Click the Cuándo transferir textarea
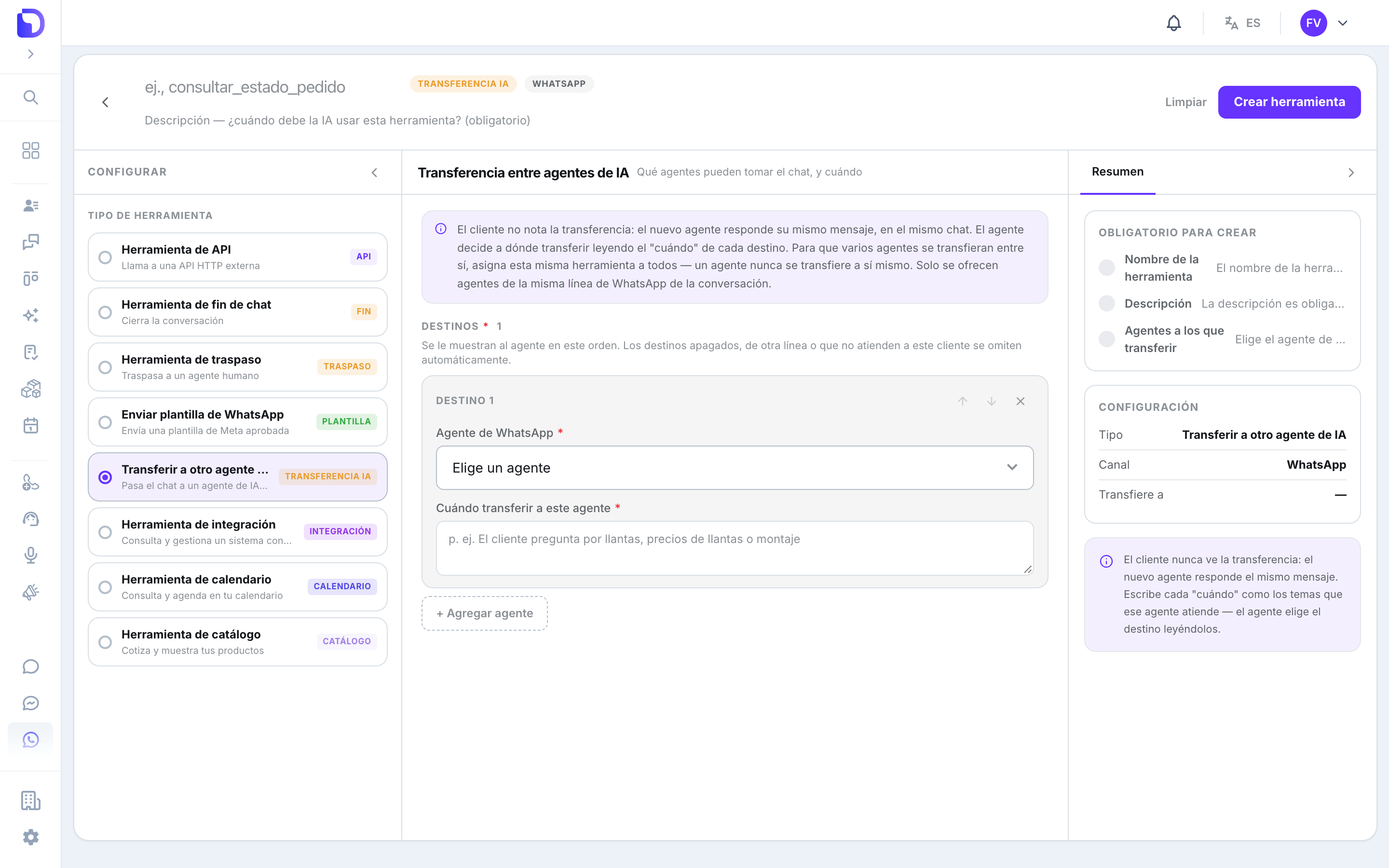This screenshot has width=1389, height=868. [735, 548]
